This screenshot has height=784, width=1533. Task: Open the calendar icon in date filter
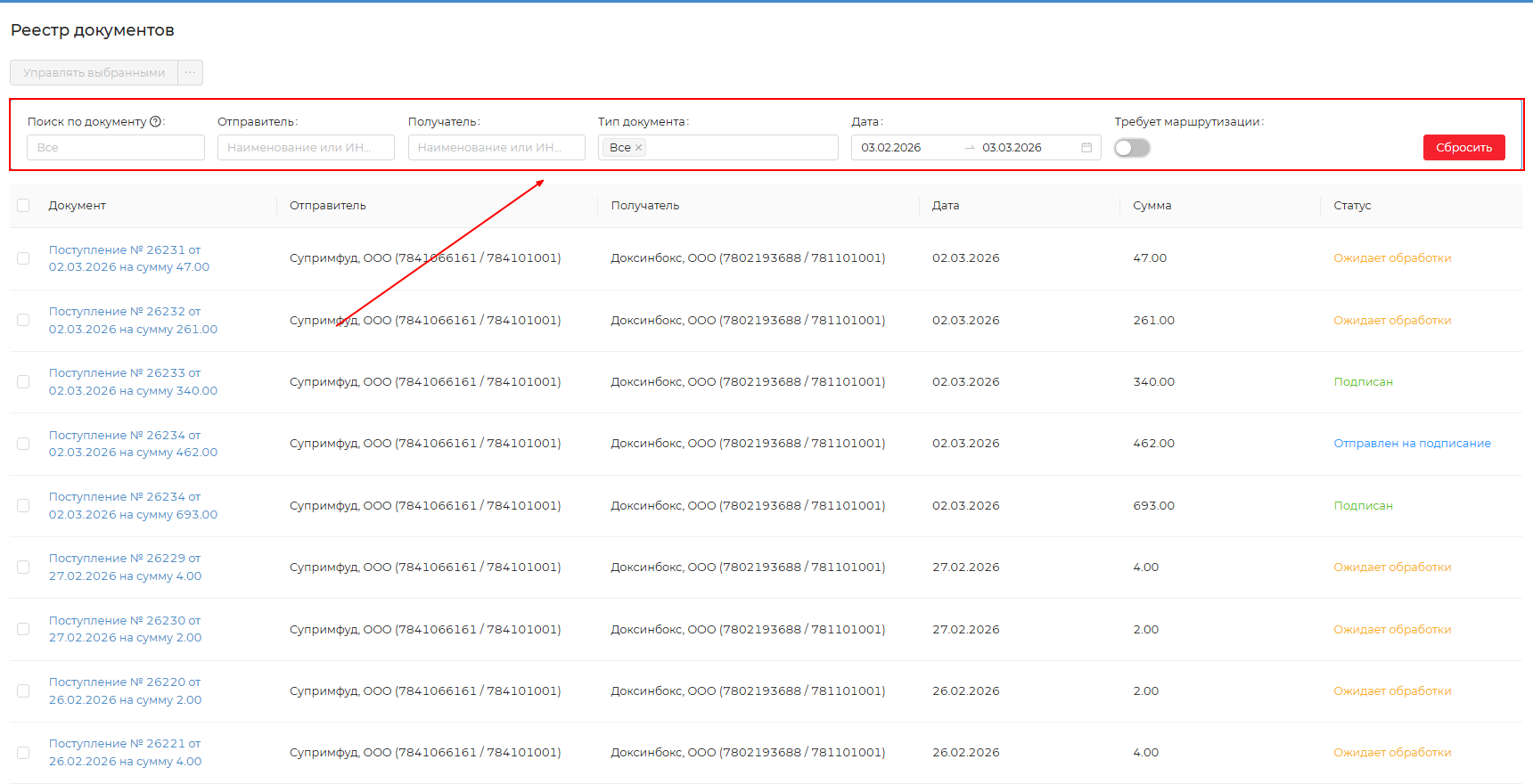pos(1086,148)
